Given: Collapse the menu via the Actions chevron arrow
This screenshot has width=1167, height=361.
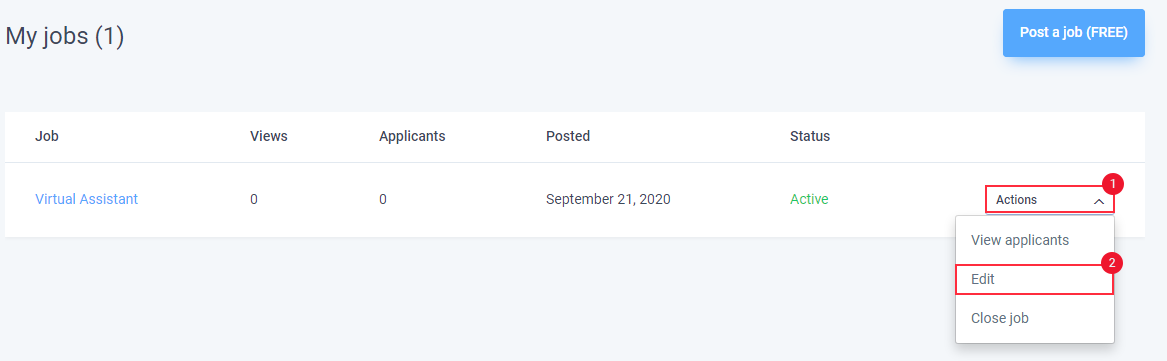Looking at the screenshot, I should tap(1099, 200).
